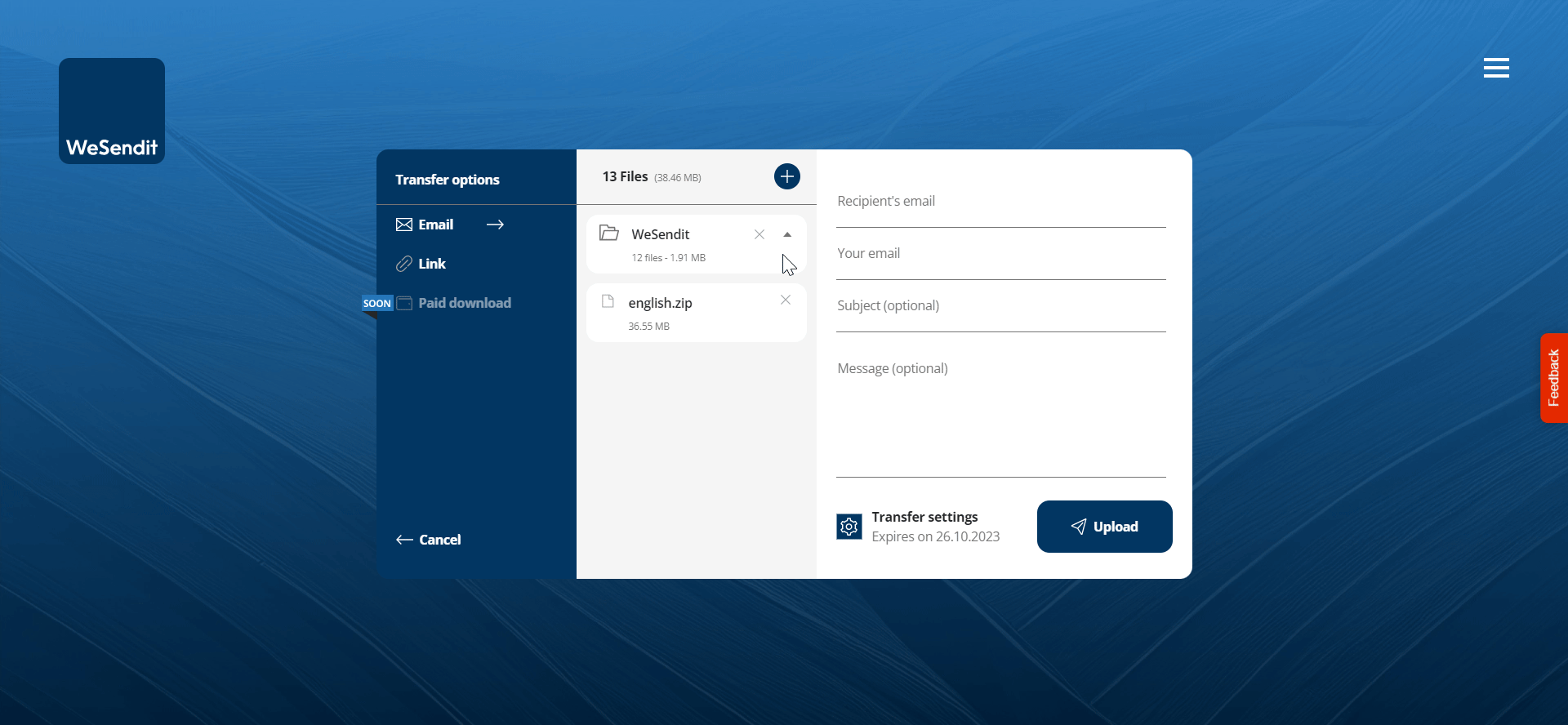Click the 12 files - 1.91 MB text
This screenshot has width=1568, height=725.
point(669,258)
